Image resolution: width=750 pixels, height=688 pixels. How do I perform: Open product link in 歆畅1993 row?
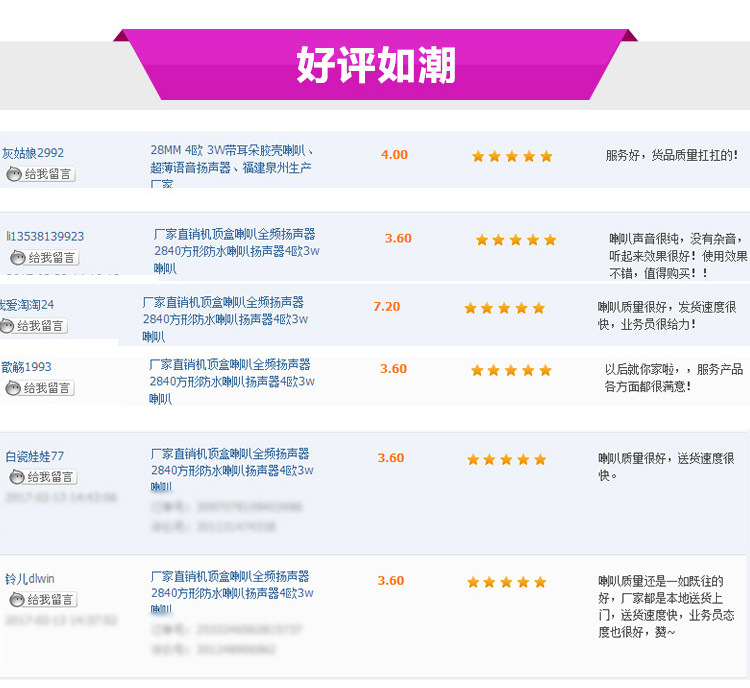click(x=232, y=381)
